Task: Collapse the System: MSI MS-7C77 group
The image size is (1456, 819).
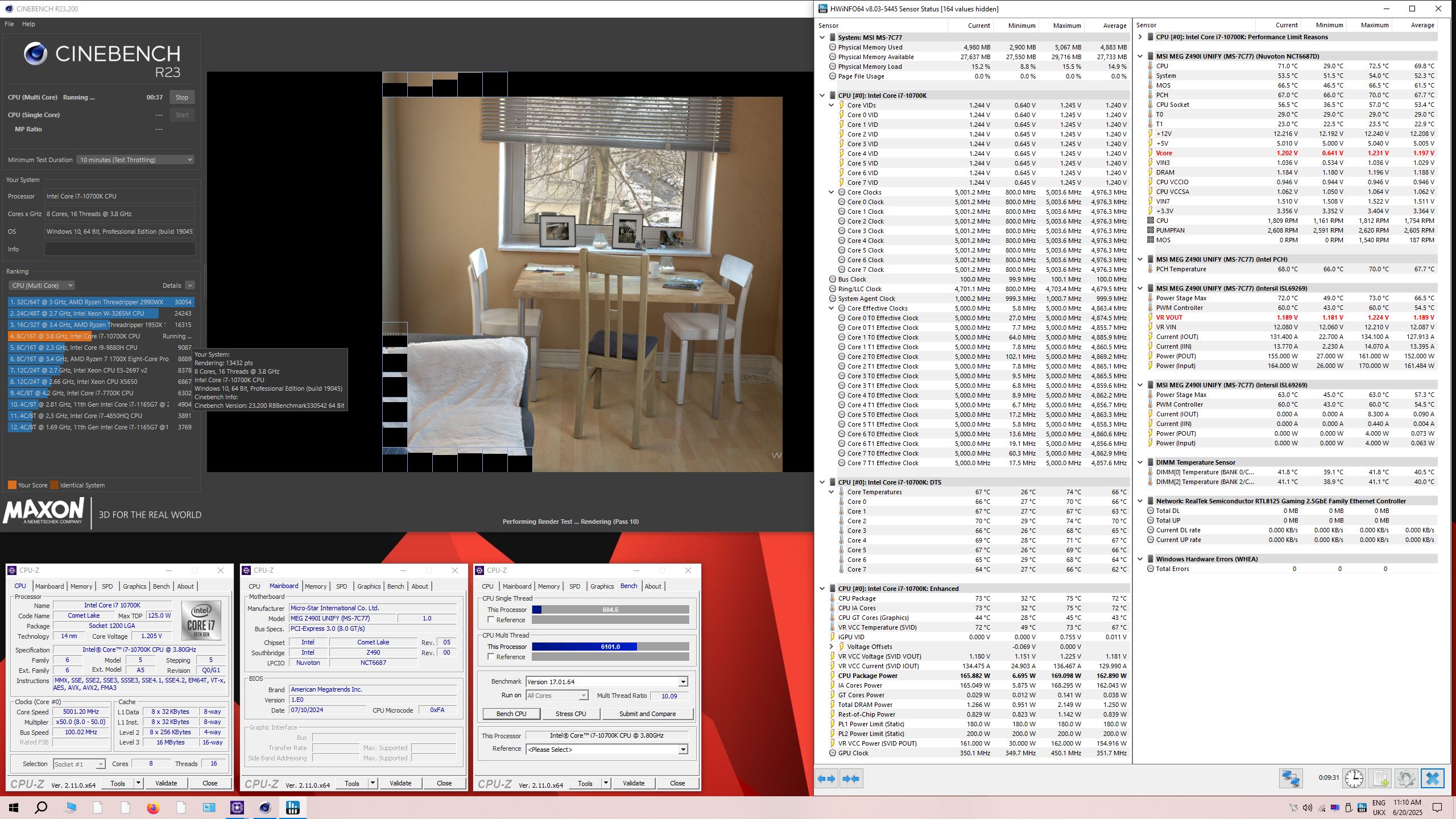Action: tap(822, 38)
